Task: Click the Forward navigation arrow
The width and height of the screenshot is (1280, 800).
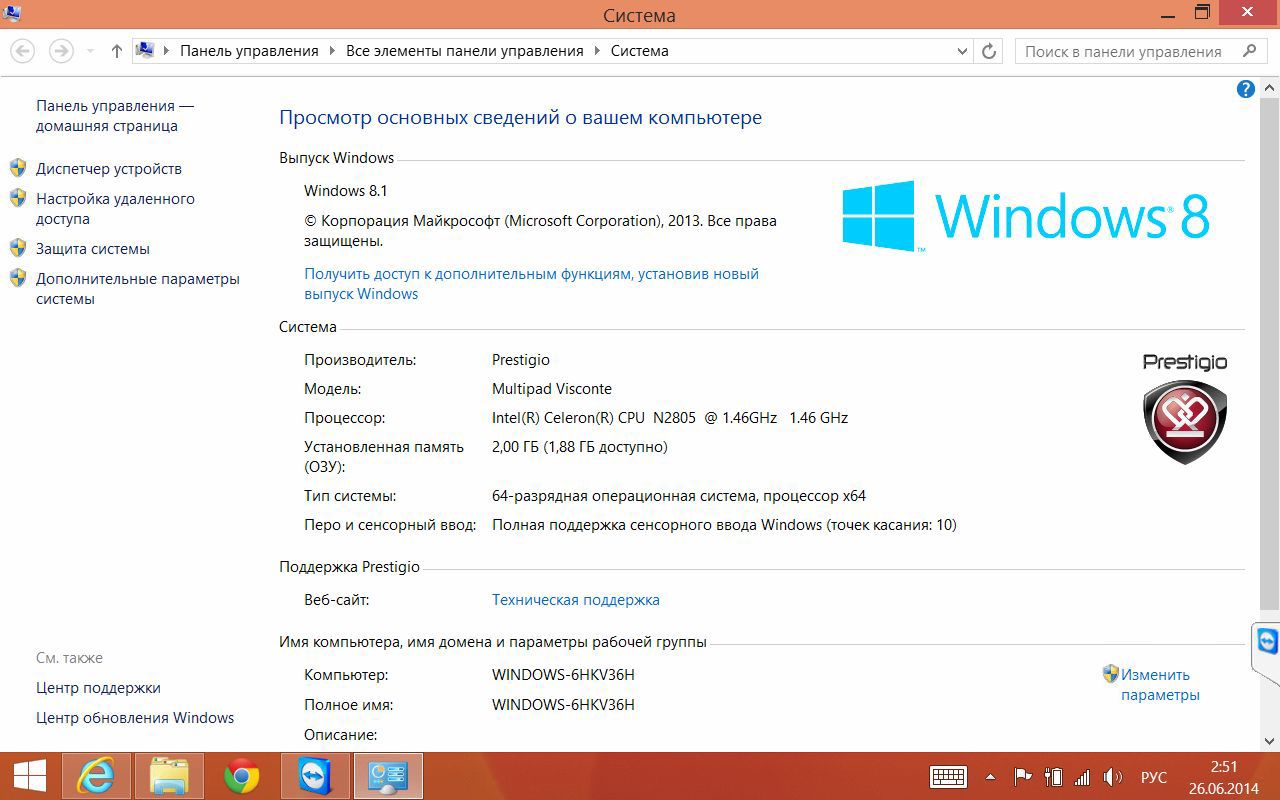Action: click(x=61, y=51)
